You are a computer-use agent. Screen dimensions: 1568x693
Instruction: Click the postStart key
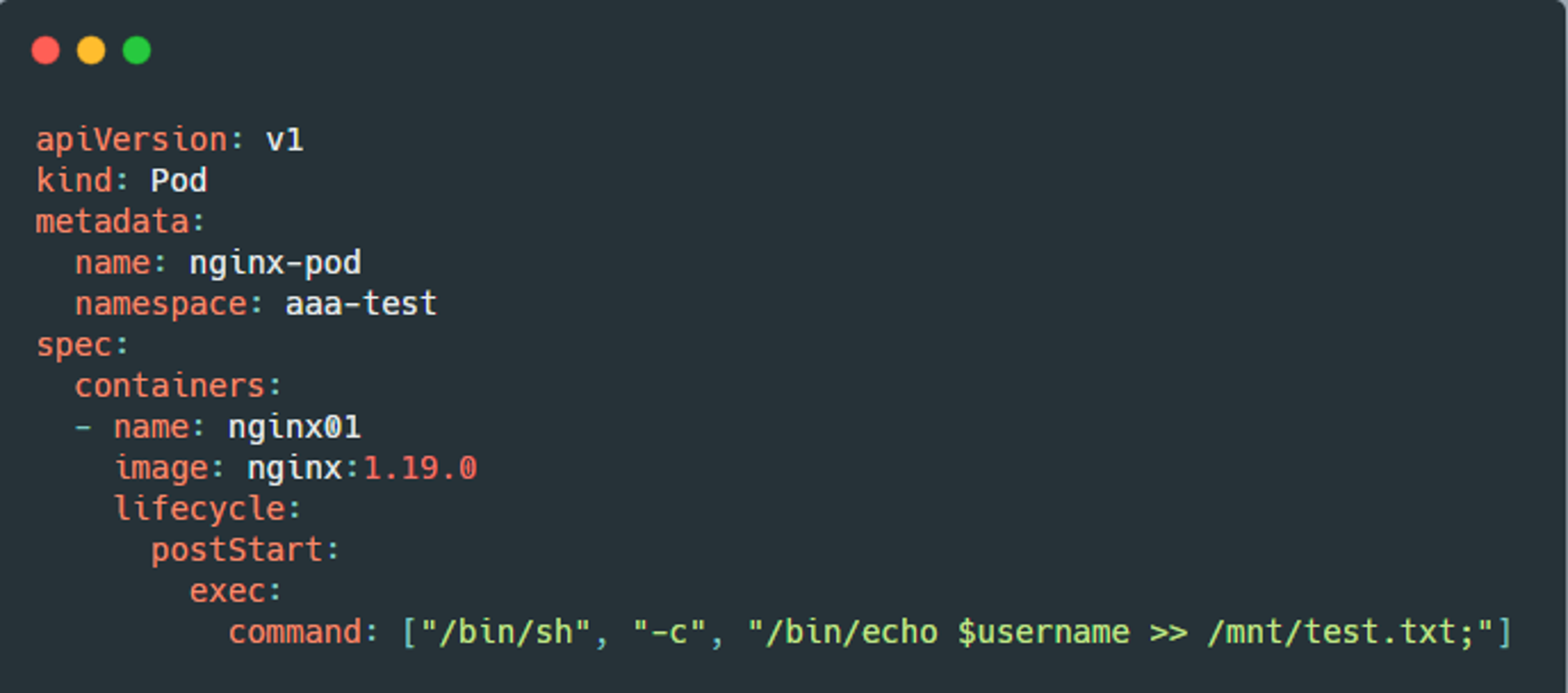coord(237,550)
